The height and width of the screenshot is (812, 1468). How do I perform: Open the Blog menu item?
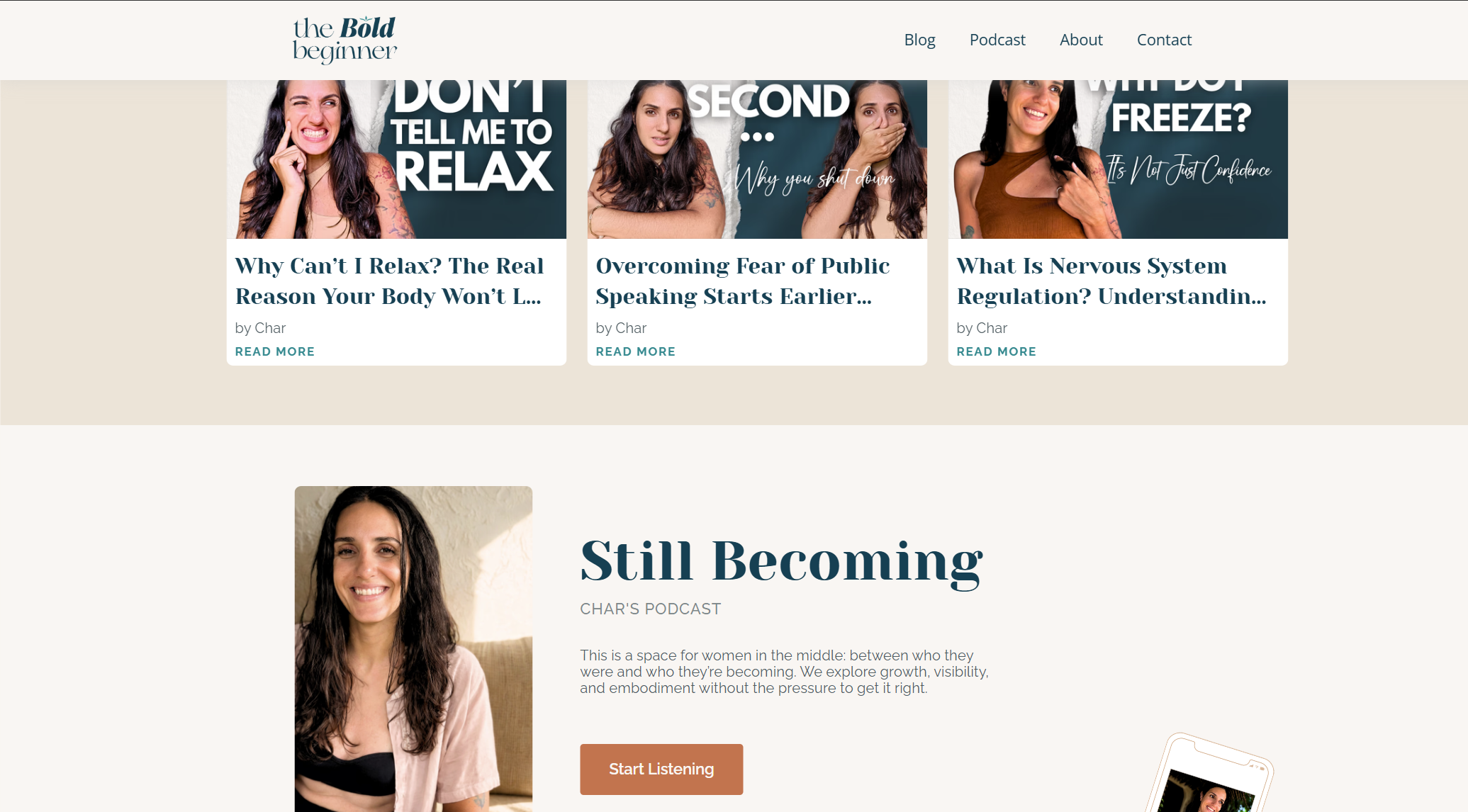click(919, 40)
